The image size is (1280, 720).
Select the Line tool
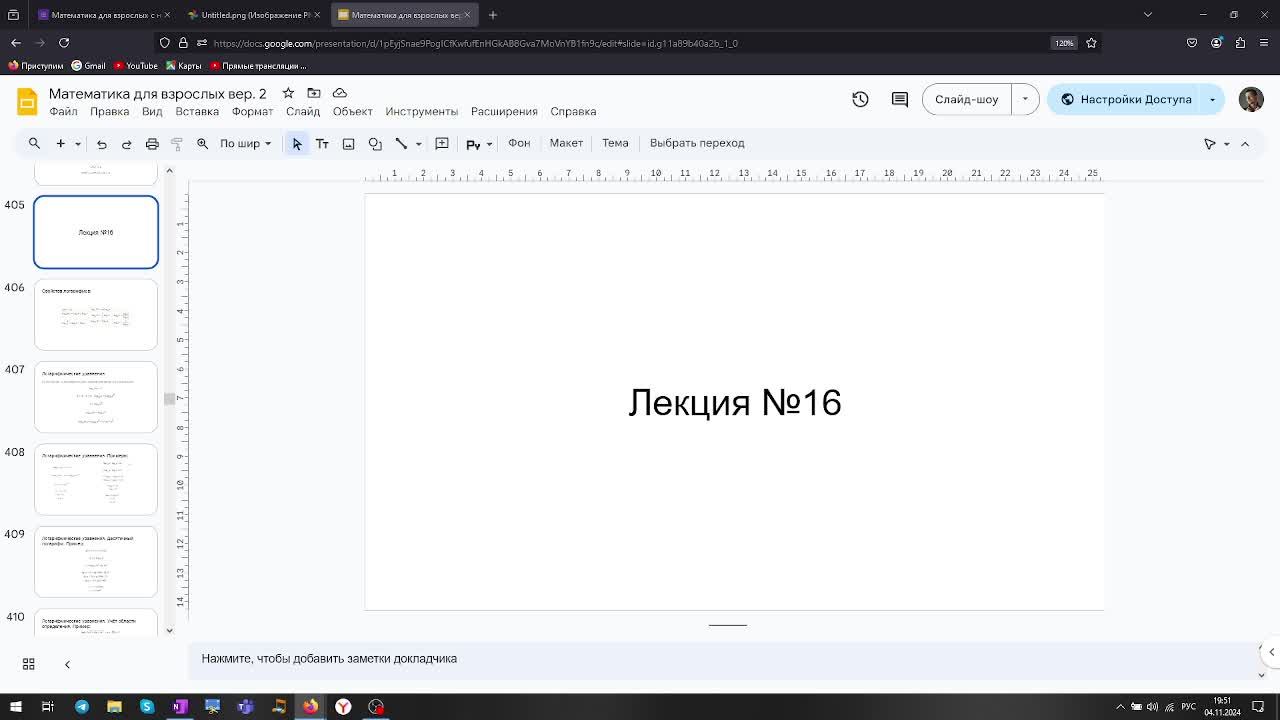coord(401,143)
